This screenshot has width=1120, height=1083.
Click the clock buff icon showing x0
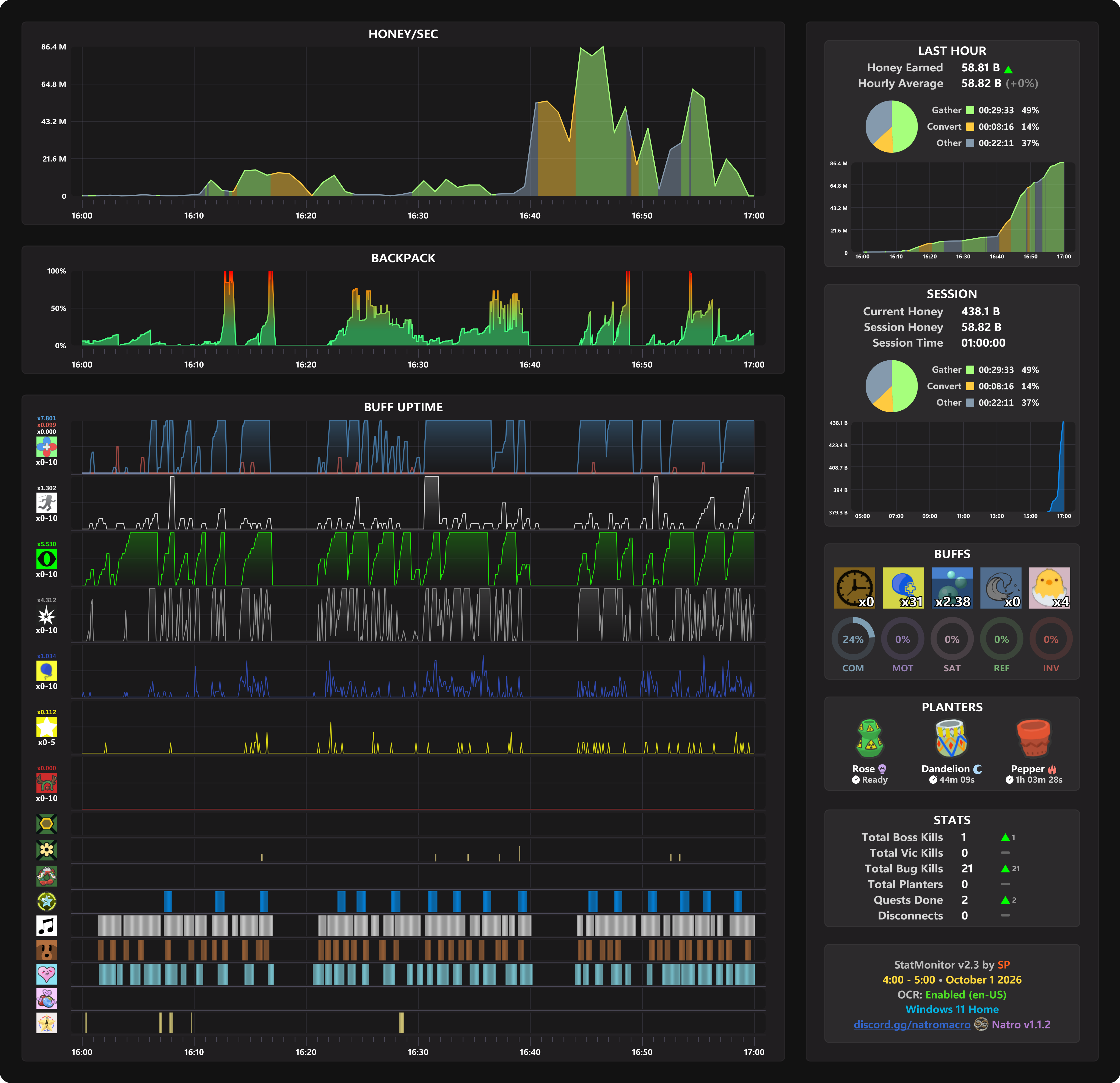click(854, 588)
